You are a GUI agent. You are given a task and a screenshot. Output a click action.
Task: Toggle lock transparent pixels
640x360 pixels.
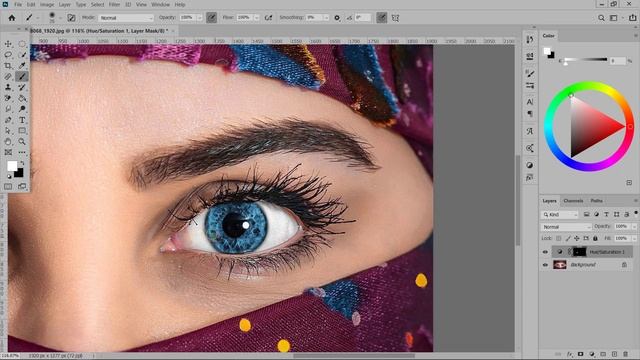(558, 238)
